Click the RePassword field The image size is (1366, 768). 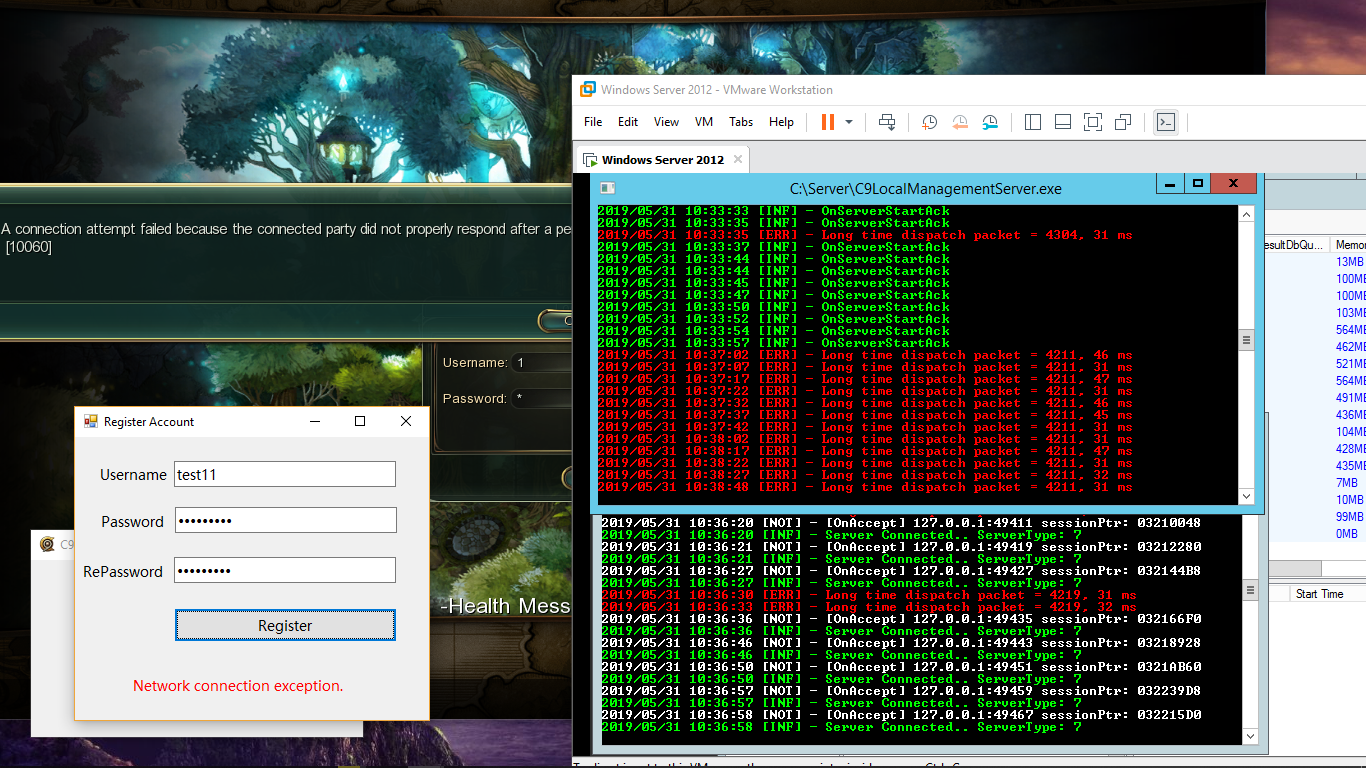pos(285,570)
